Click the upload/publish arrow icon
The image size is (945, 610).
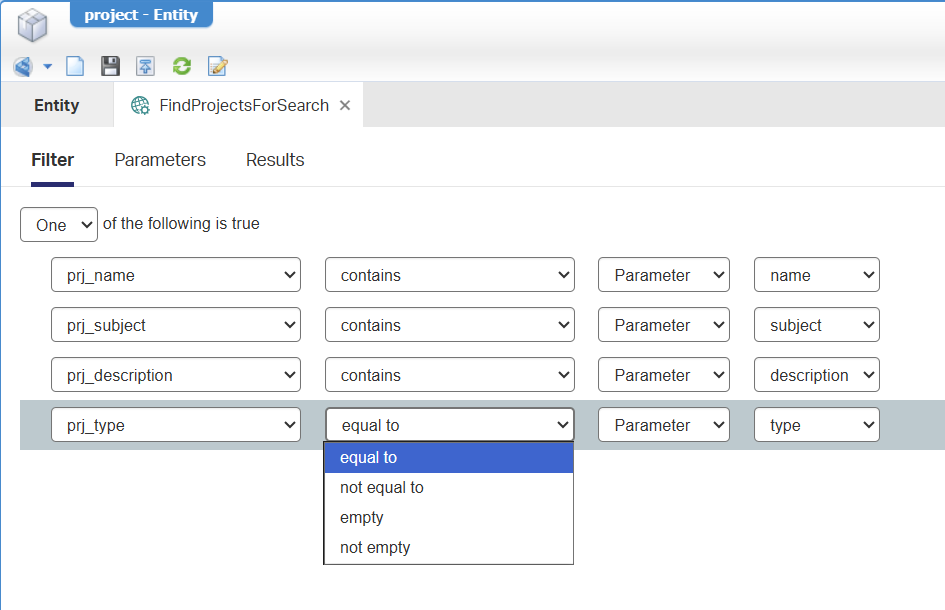pos(146,67)
